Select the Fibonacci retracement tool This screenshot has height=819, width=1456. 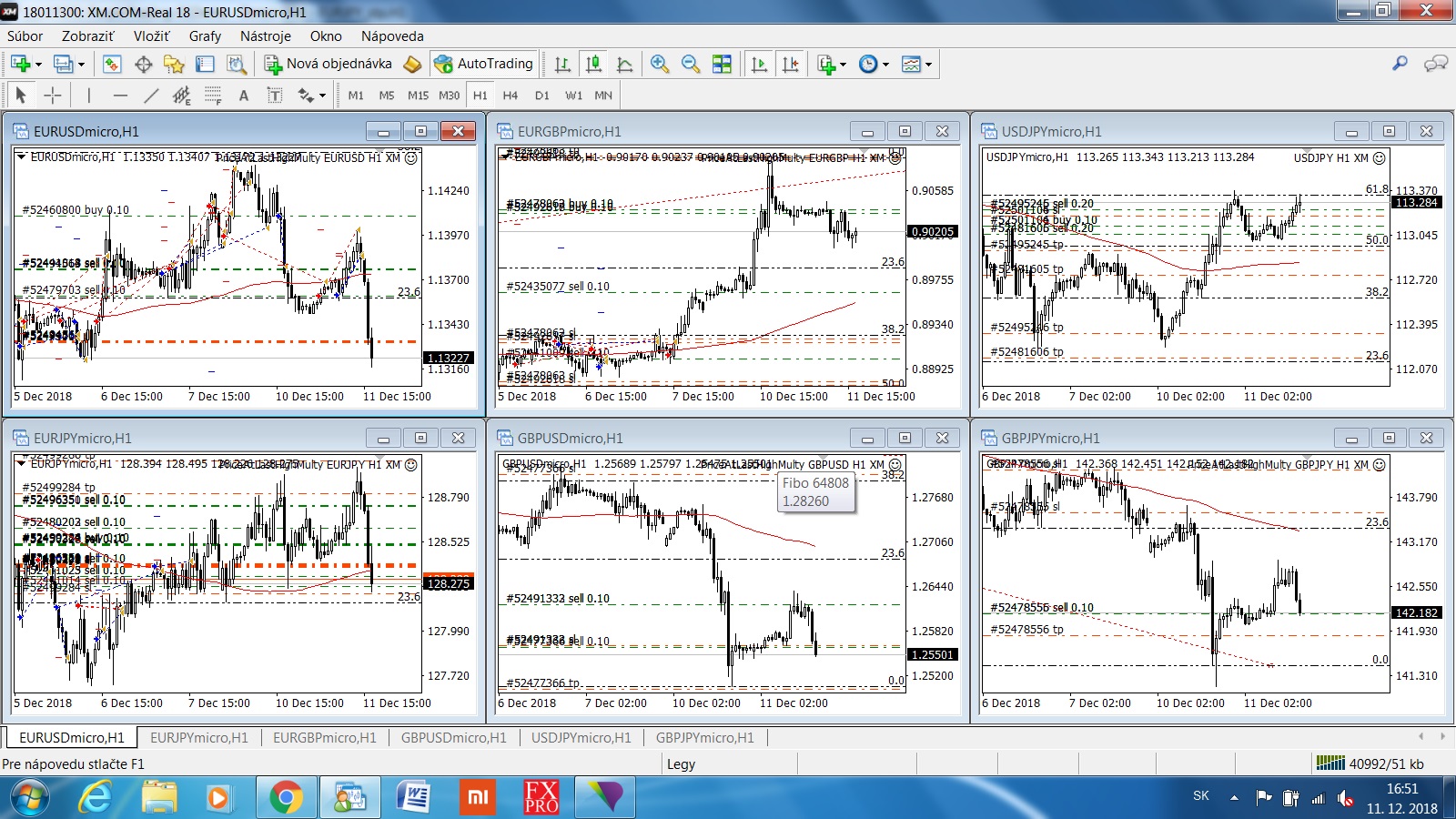[213, 96]
